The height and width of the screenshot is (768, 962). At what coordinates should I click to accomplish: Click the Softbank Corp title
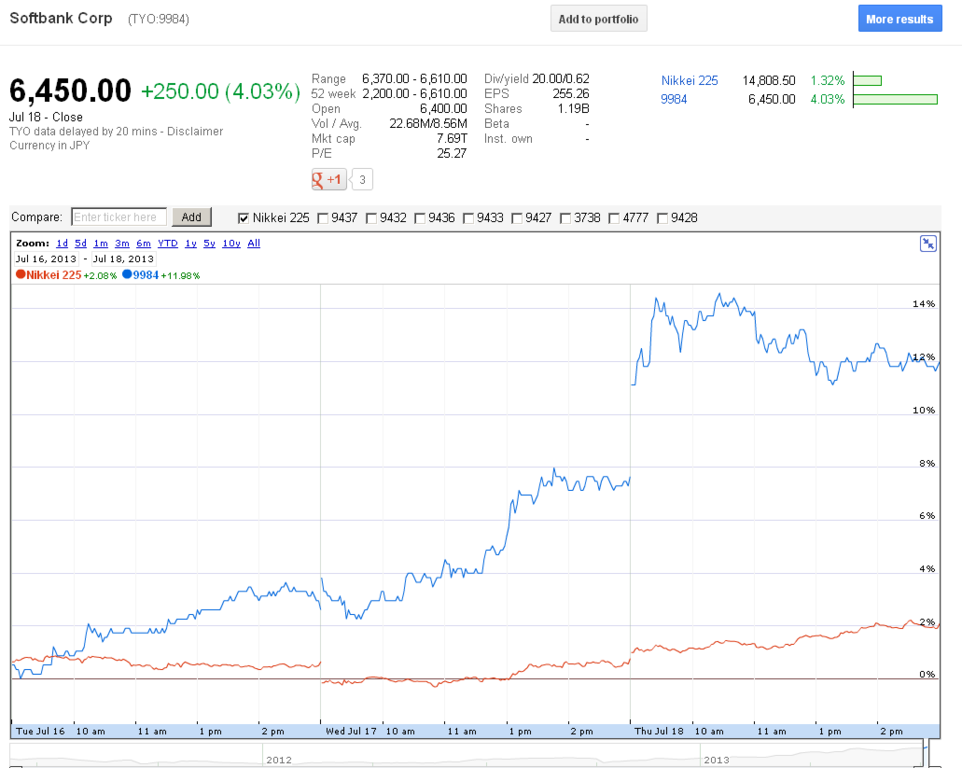click(61, 18)
